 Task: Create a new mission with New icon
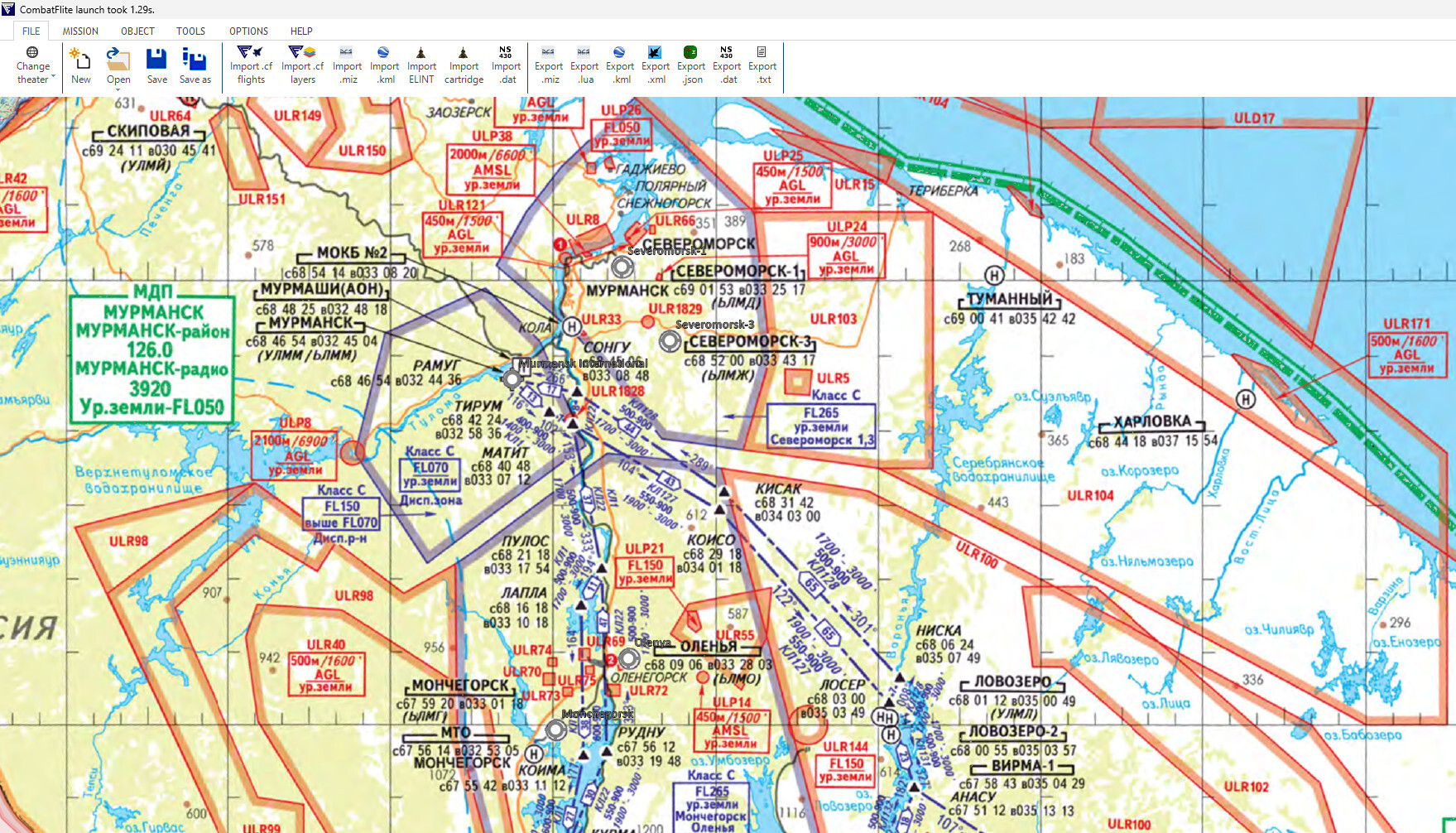(81, 65)
